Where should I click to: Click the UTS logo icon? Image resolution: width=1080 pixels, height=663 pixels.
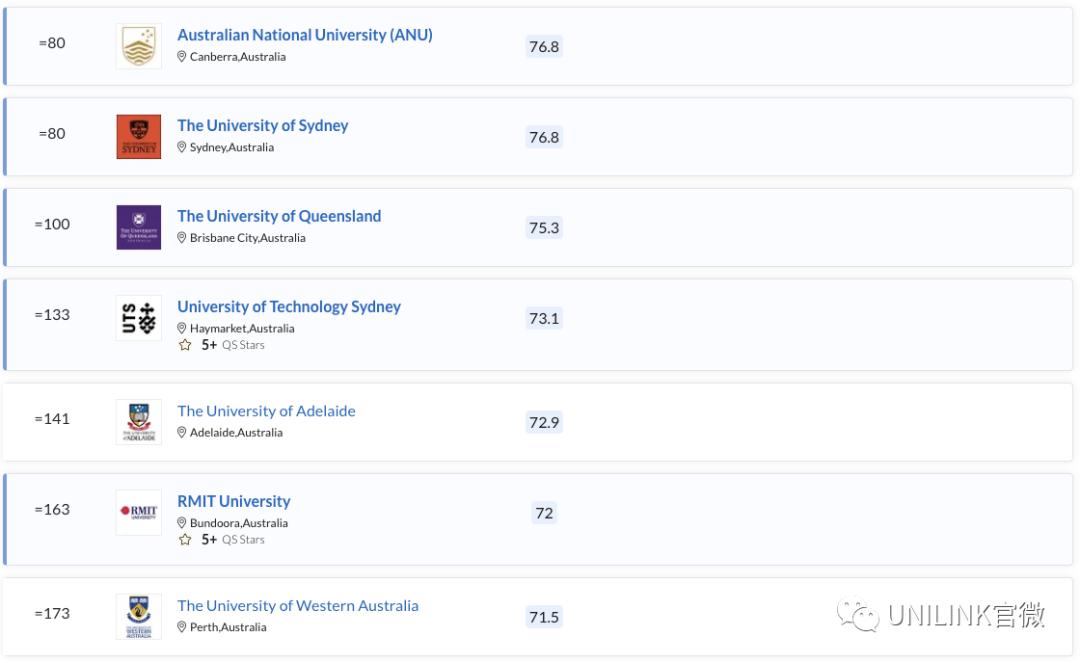pyautogui.click(x=138, y=318)
